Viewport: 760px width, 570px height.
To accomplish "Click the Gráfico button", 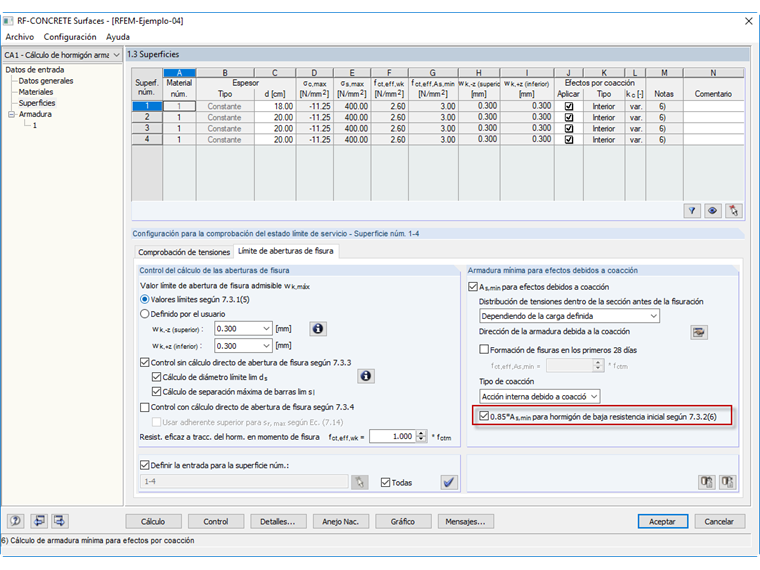I will (403, 522).
